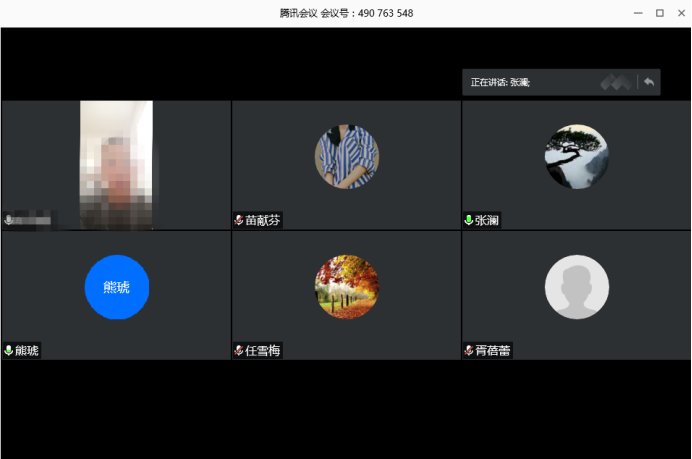This screenshot has height=459, width=692.
Task: Select 任雪梅's autumn trees avatar
Action: pyautogui.click(x=346, y=287)
